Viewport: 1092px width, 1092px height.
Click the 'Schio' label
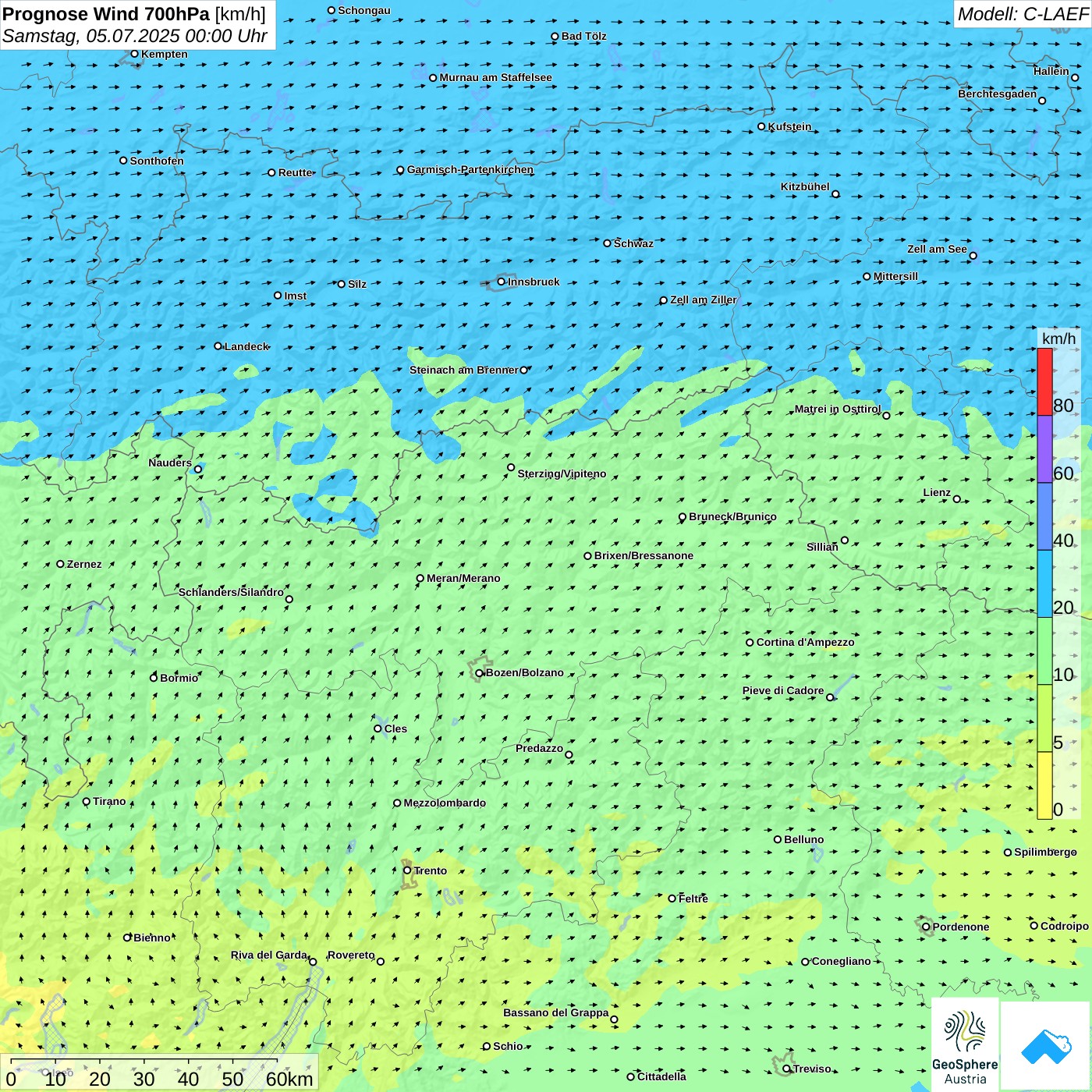pos(508,1046)
